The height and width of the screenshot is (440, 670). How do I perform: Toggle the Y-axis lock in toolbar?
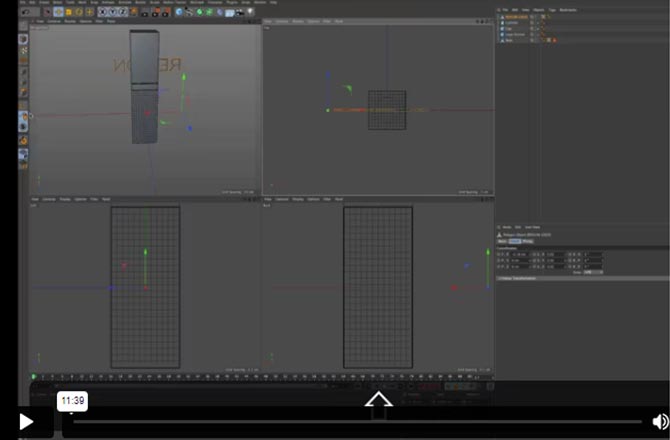coord(114,12)
